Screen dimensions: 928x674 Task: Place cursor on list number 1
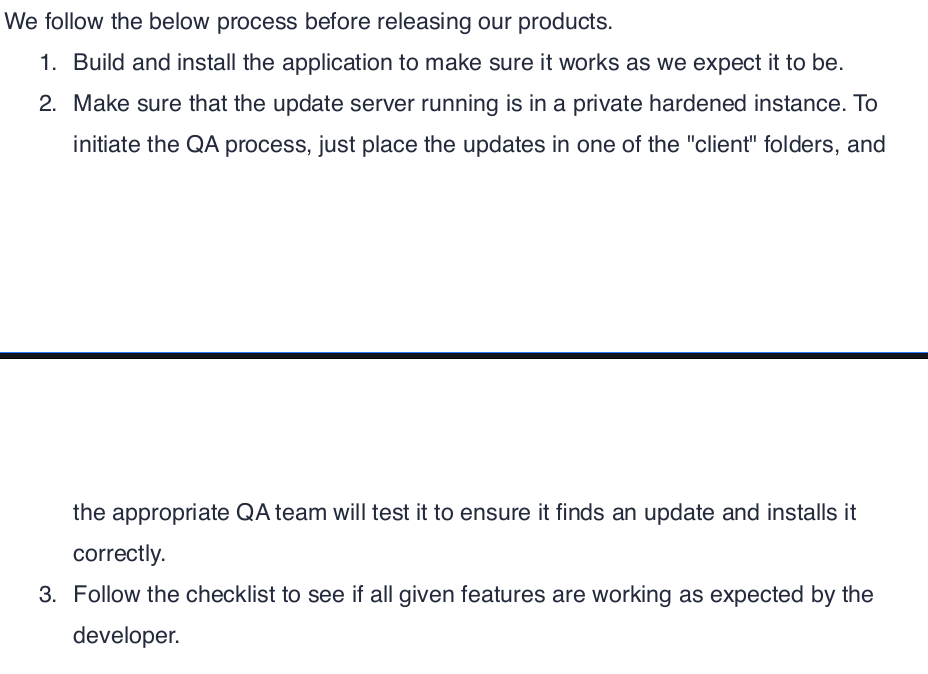[48, 63]
